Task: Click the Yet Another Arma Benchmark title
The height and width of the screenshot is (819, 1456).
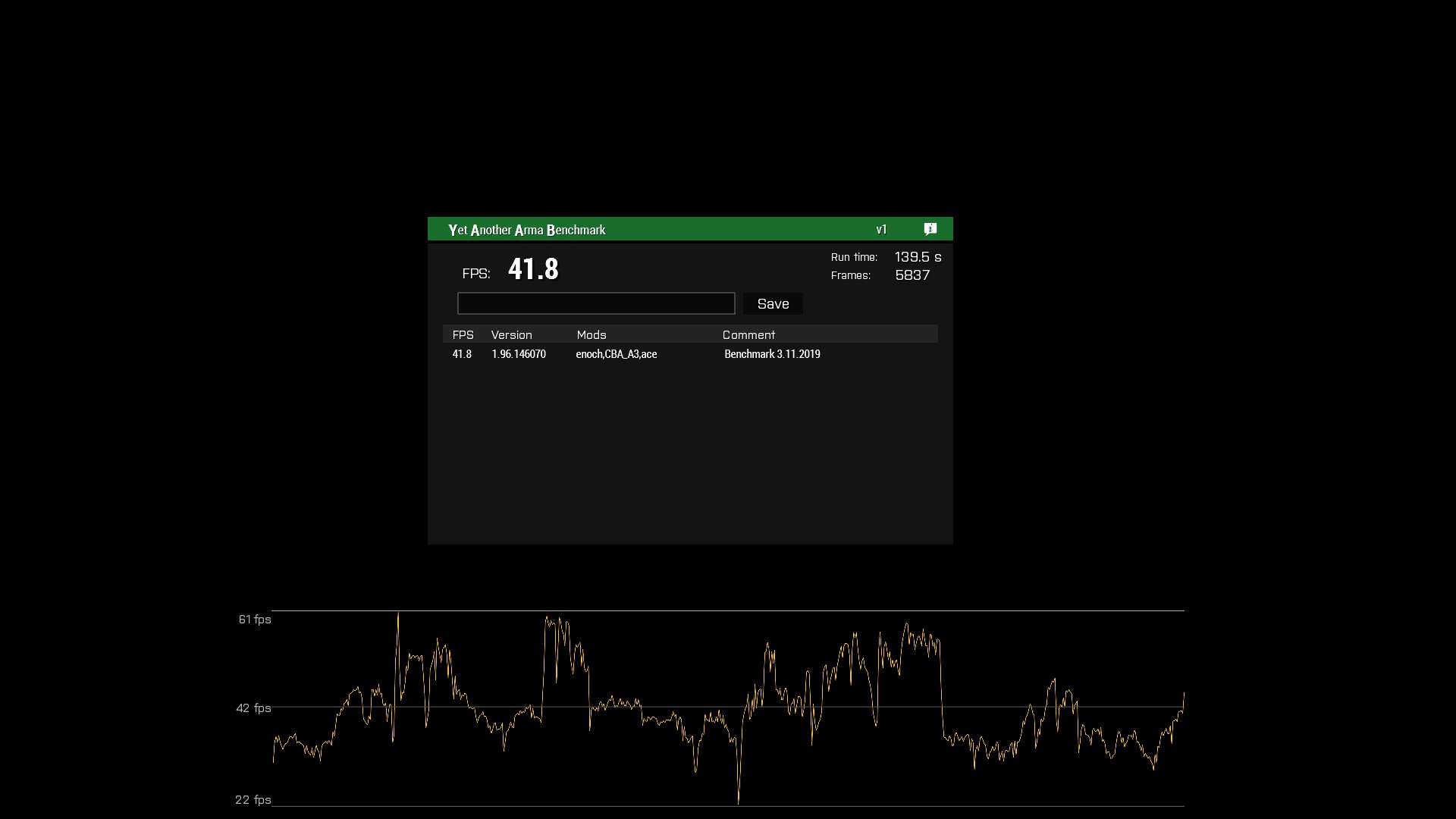Action: (526, 230)
